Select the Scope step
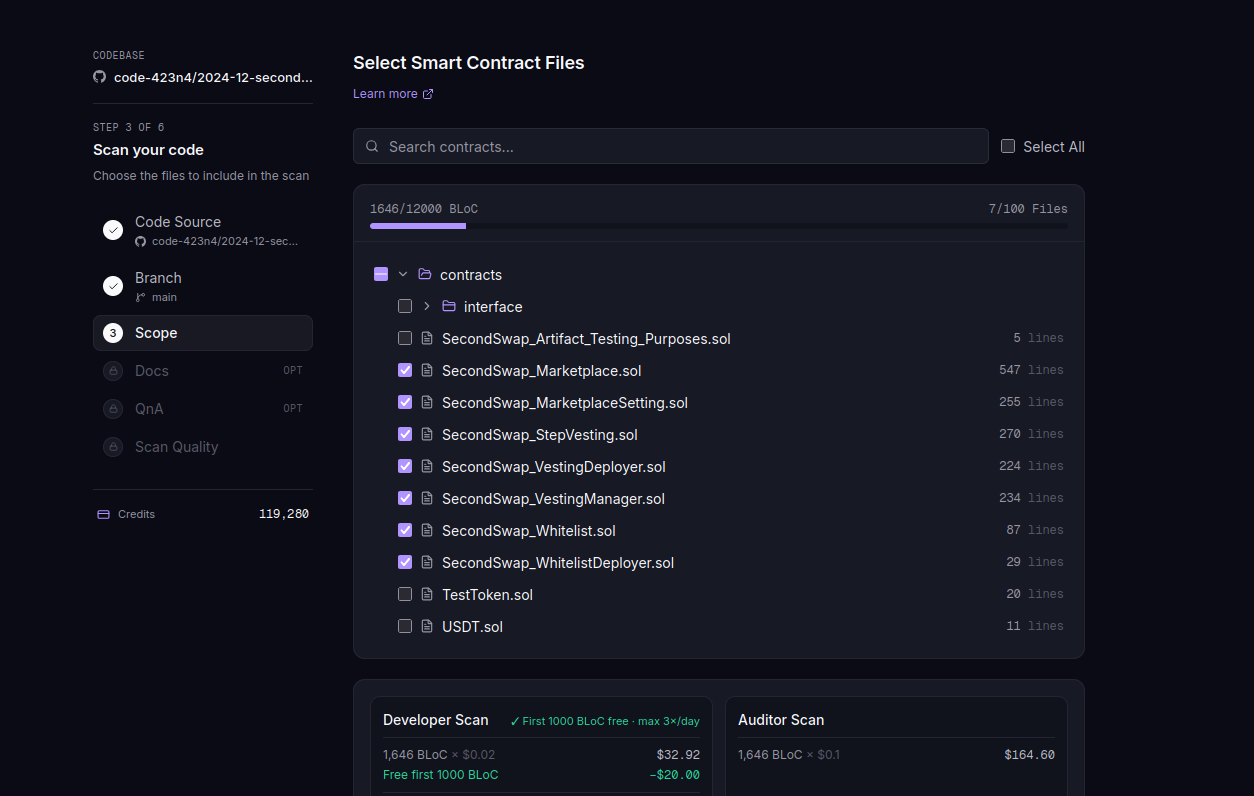The image size is (1254, 796). tap(203, 333)
